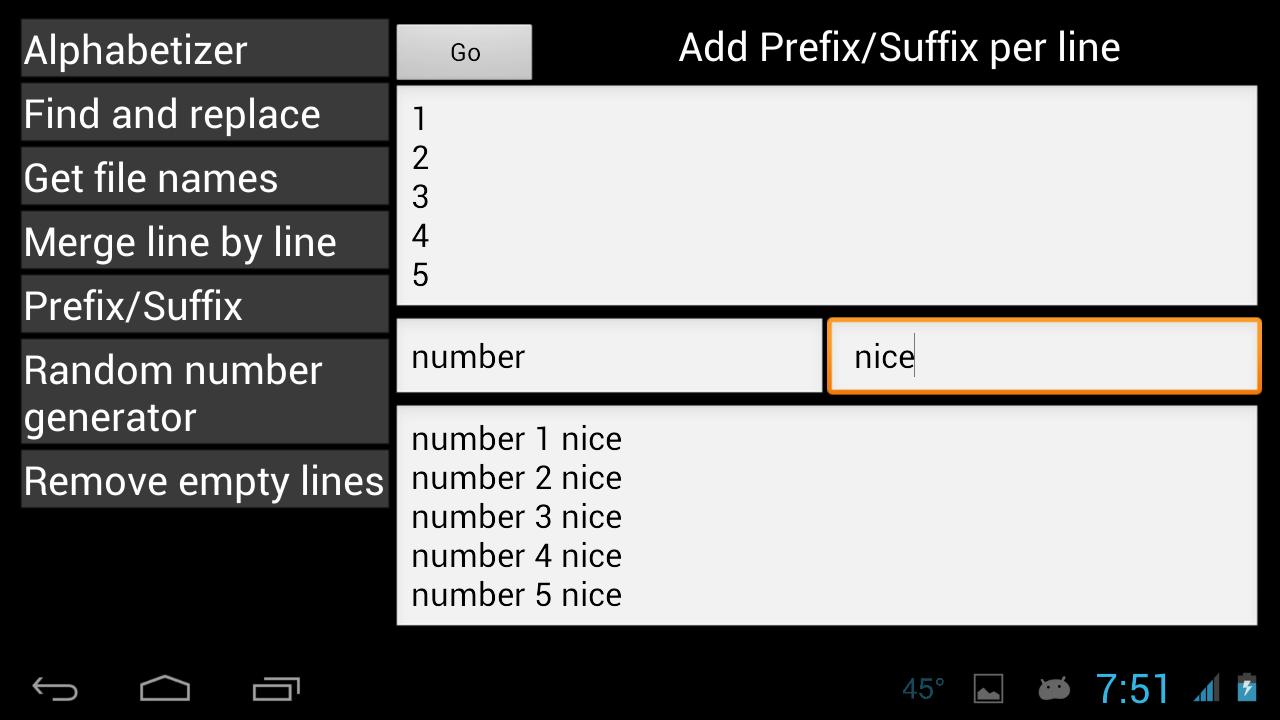Select Find and replace tool
Image resolution: width=1280 pixels, height=720 pixels.
(204, 113)
